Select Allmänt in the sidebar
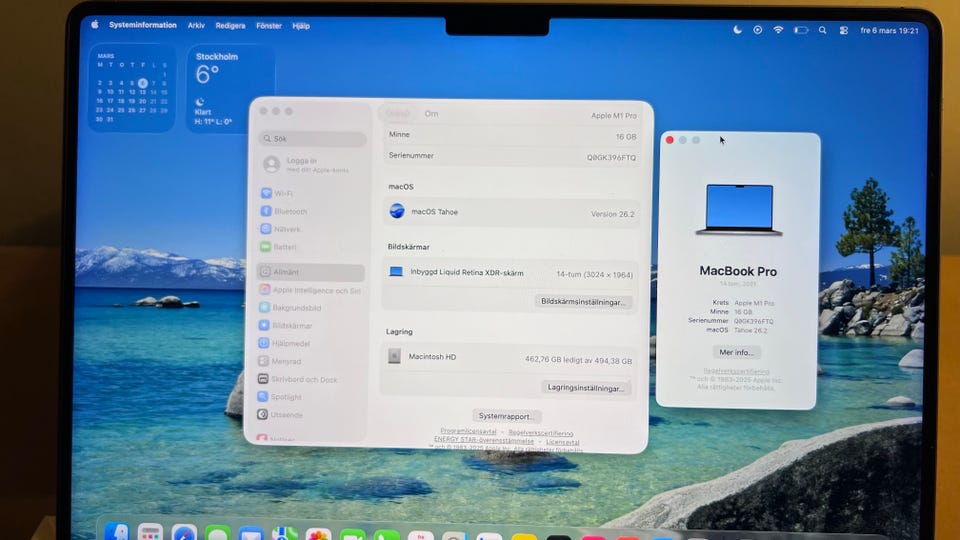This screenshot has width=960, height=540. point(311,272)
